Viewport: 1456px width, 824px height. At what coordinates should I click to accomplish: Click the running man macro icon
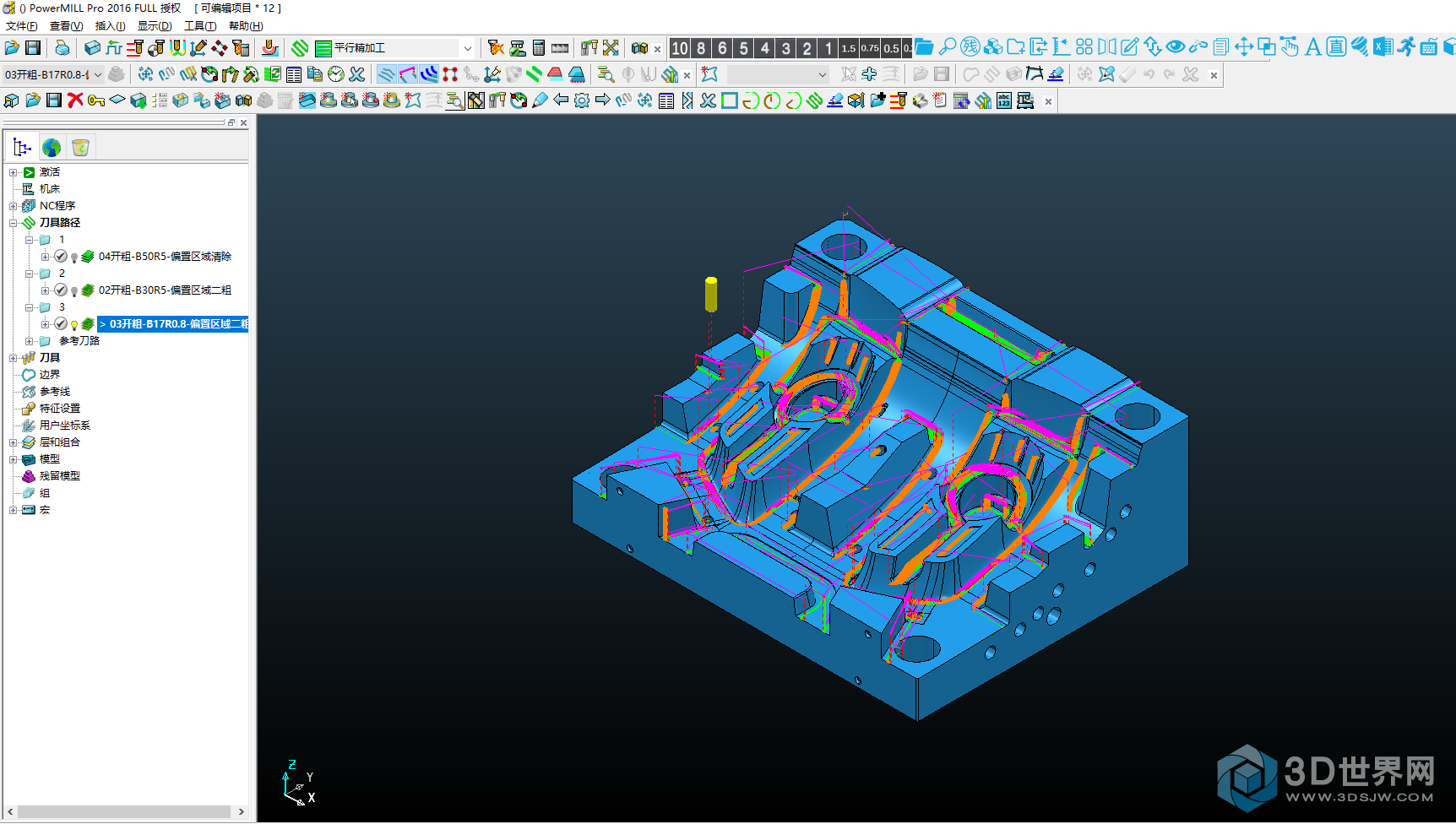1405,47
